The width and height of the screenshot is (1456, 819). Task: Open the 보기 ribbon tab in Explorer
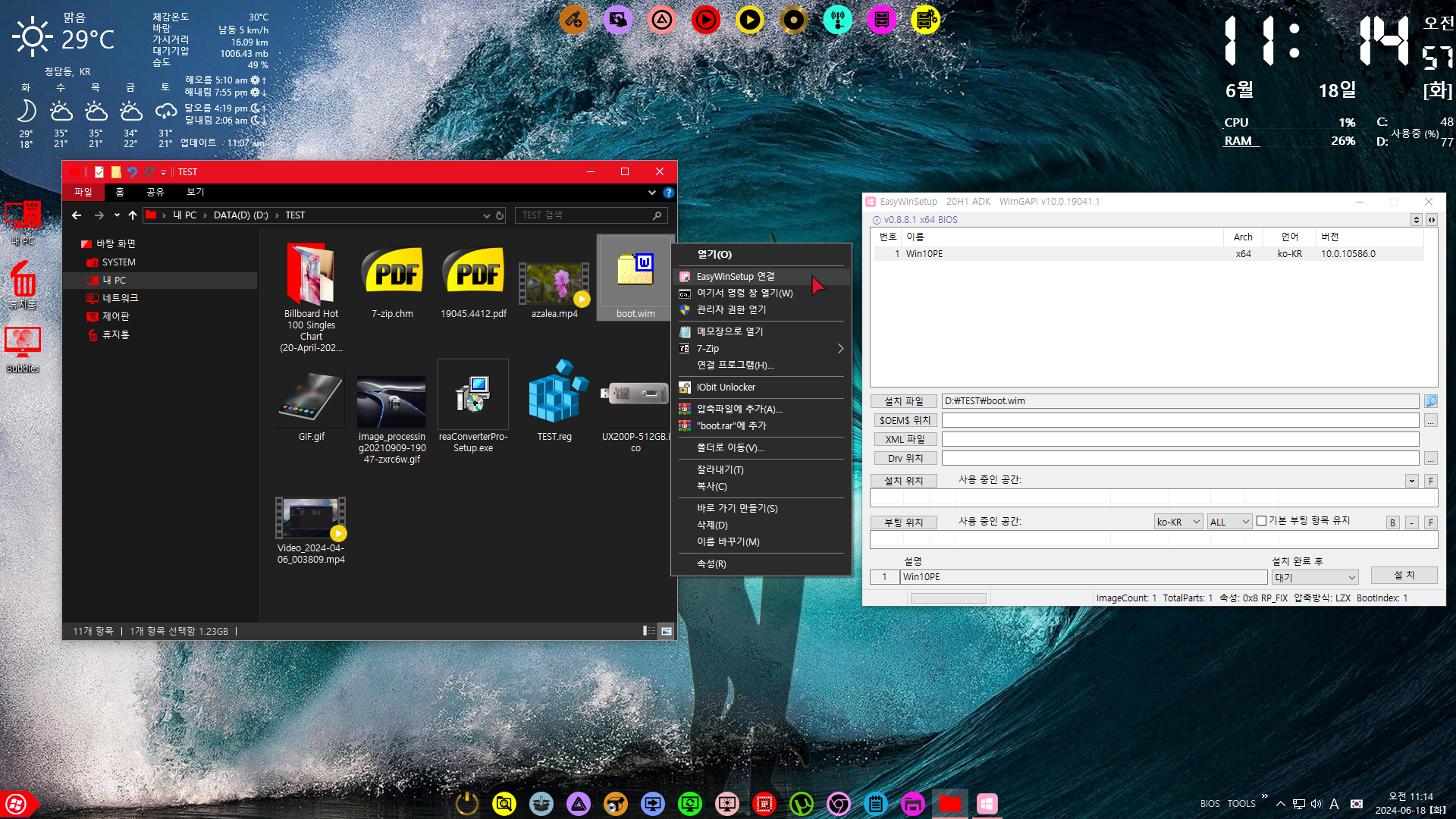(196, 192)
